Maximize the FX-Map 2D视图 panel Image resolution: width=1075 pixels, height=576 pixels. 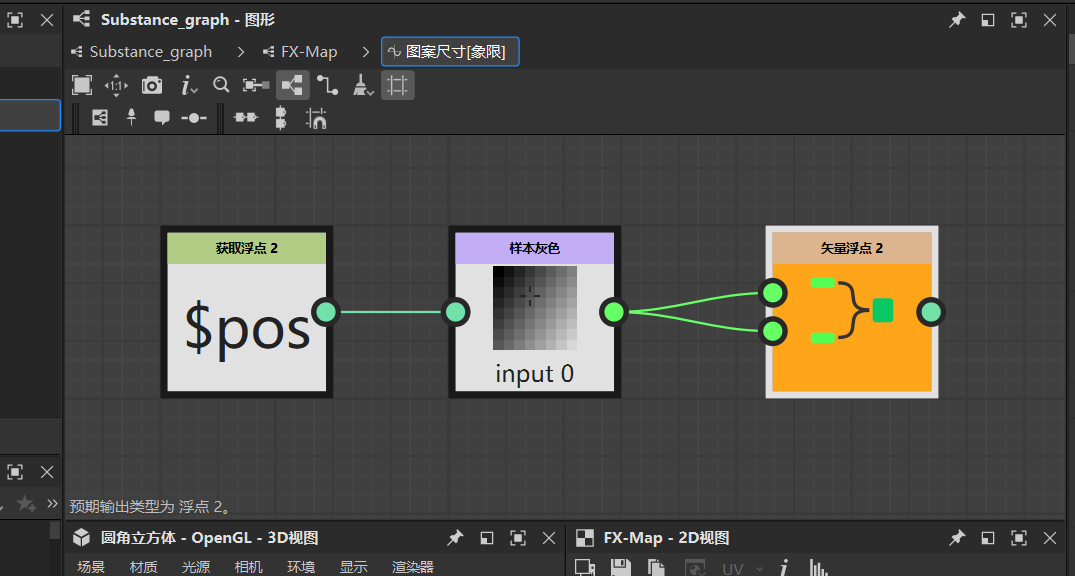pyautogui.click(x=1019, y=538)
